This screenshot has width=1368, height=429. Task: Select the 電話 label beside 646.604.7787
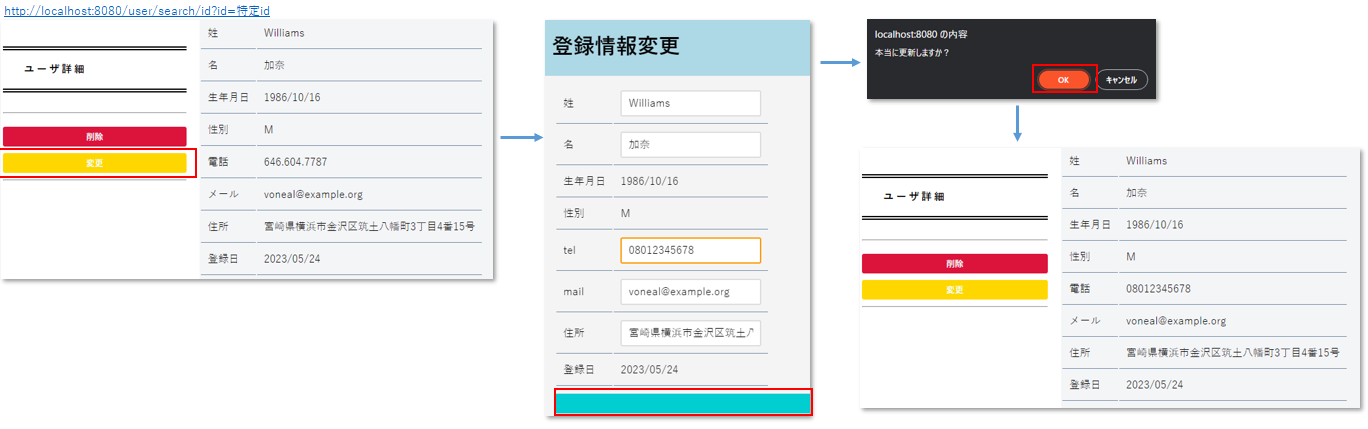tap(217, 162)
